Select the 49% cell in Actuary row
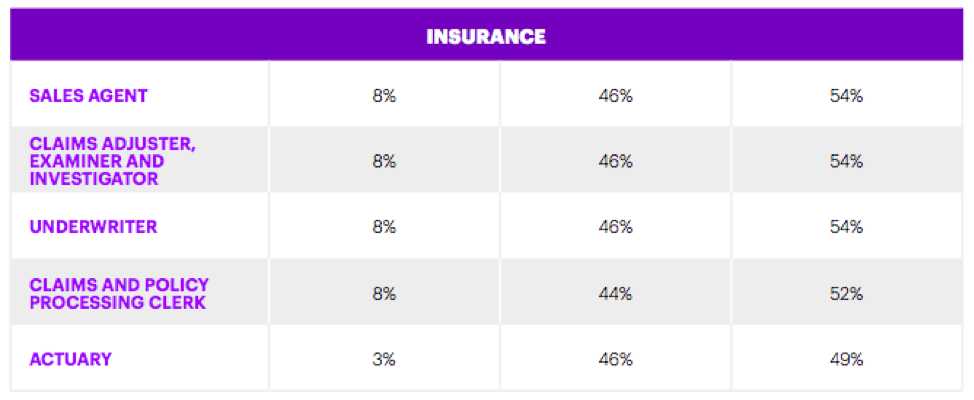The width and height of the screenshot is (974, 400). pyautogui.click(x=846, y=359)
